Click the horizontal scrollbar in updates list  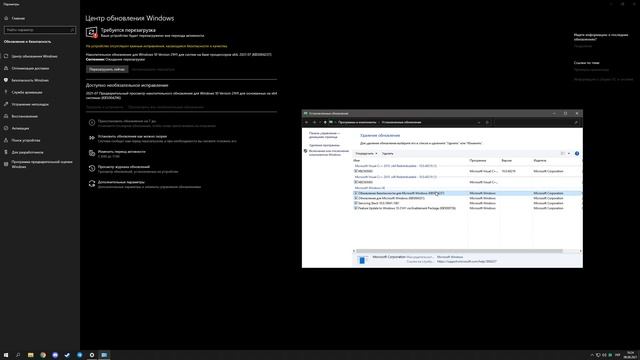[x=459, y=251]
